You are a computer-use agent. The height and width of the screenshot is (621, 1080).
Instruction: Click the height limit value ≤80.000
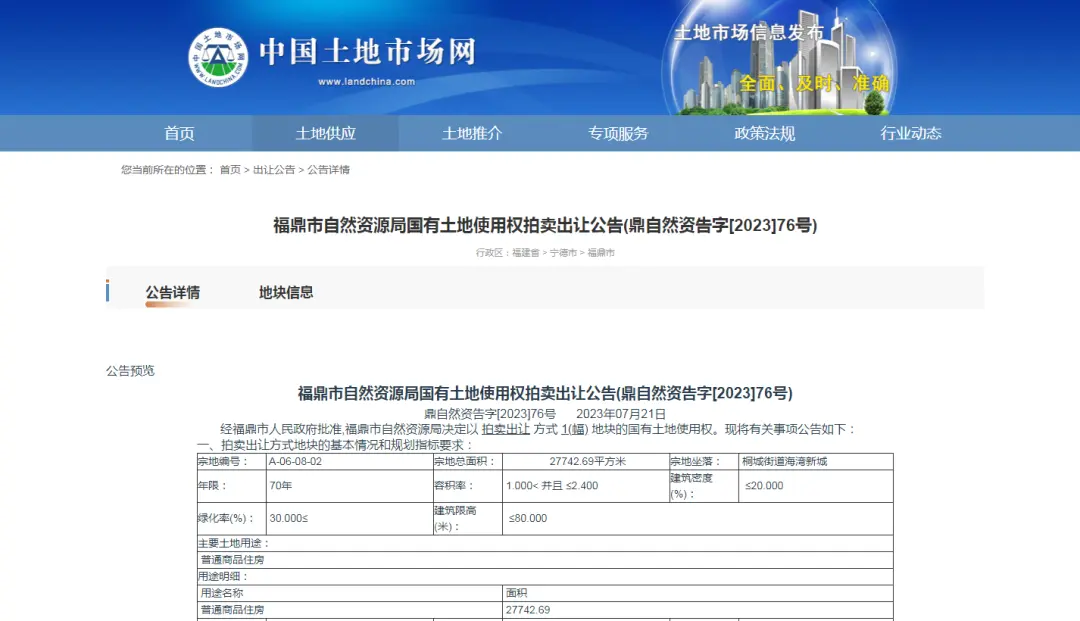(698, 518)
